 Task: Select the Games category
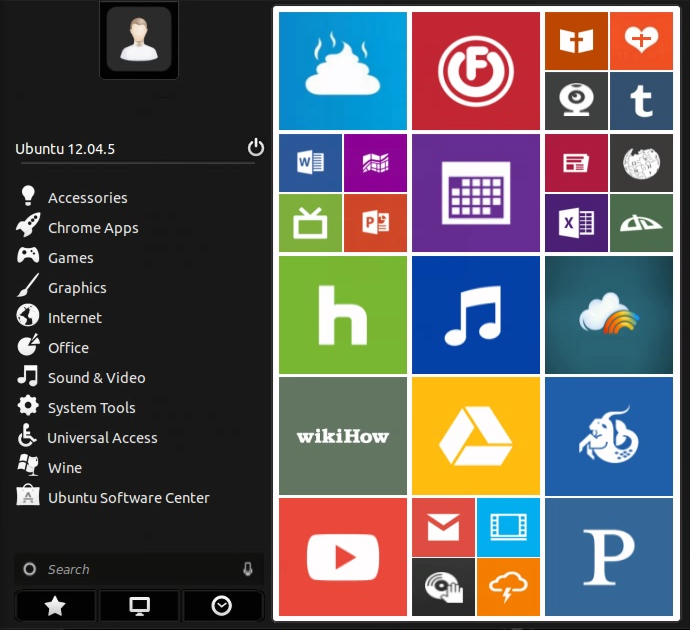click(x=55, y=257)
